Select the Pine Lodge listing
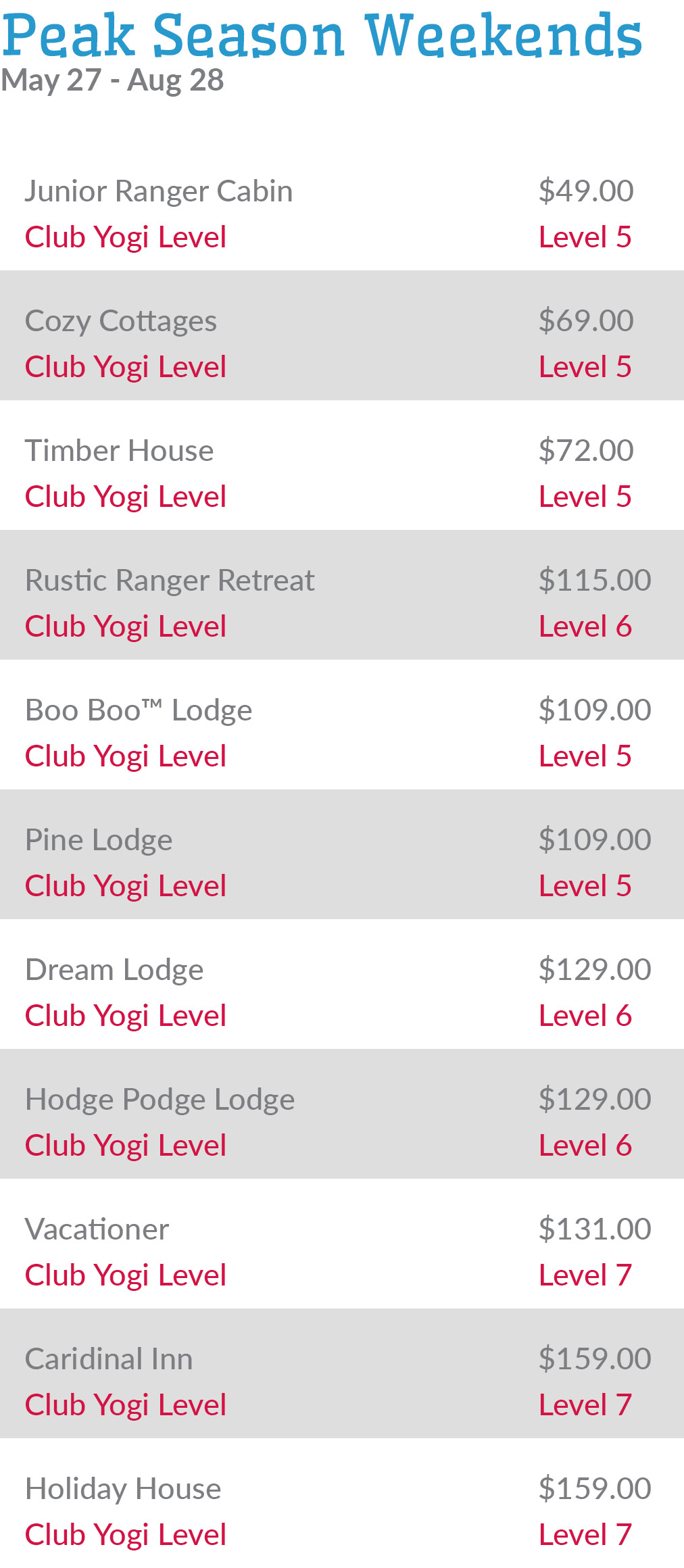 pos(99,840)
